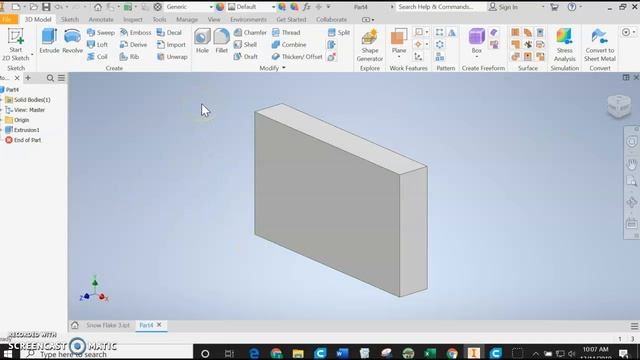Click the Decal tool
This screenshot has width=640, height=360.
coord(169,33)
